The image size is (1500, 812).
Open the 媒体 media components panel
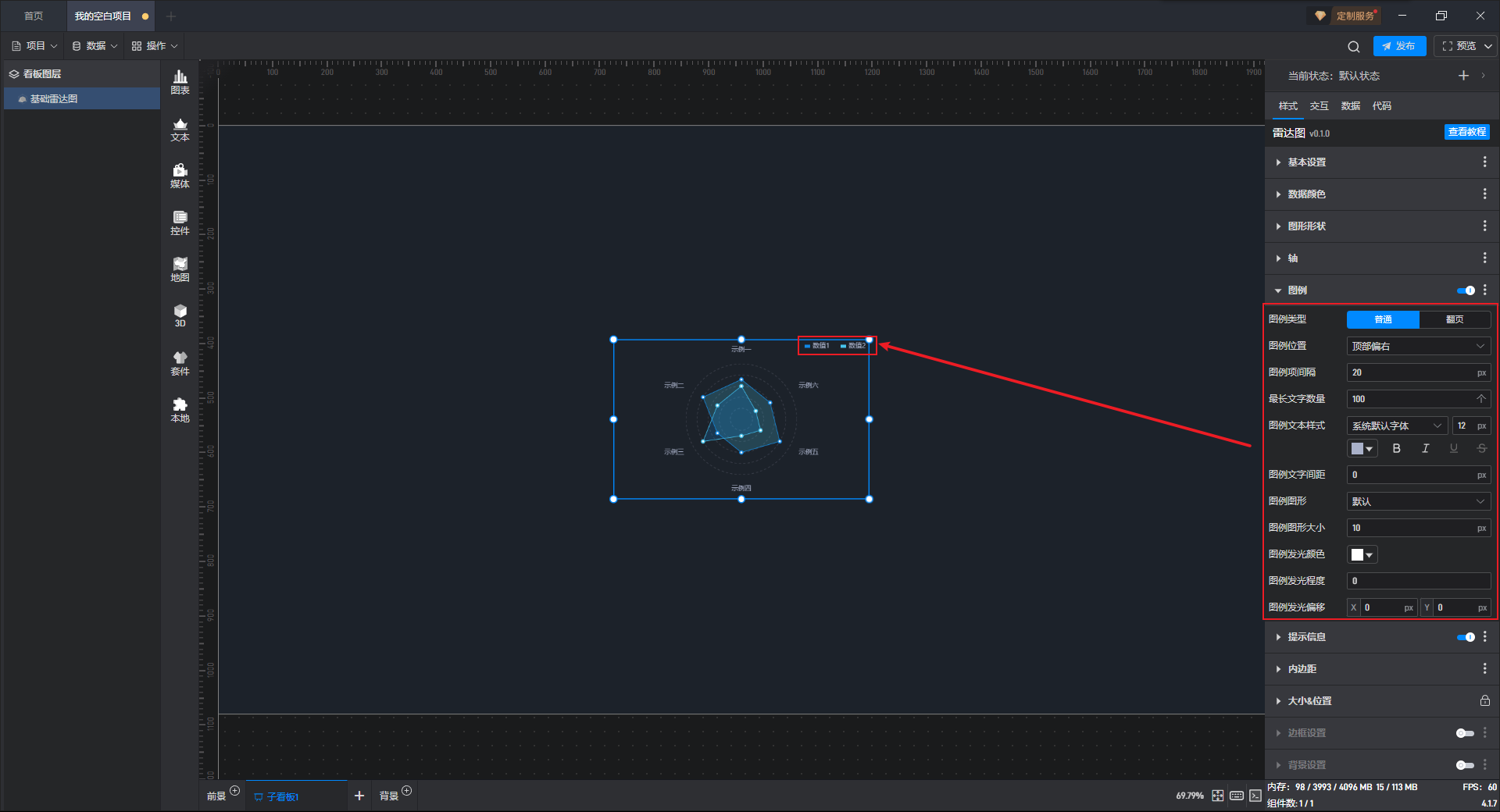pos(180,176)
